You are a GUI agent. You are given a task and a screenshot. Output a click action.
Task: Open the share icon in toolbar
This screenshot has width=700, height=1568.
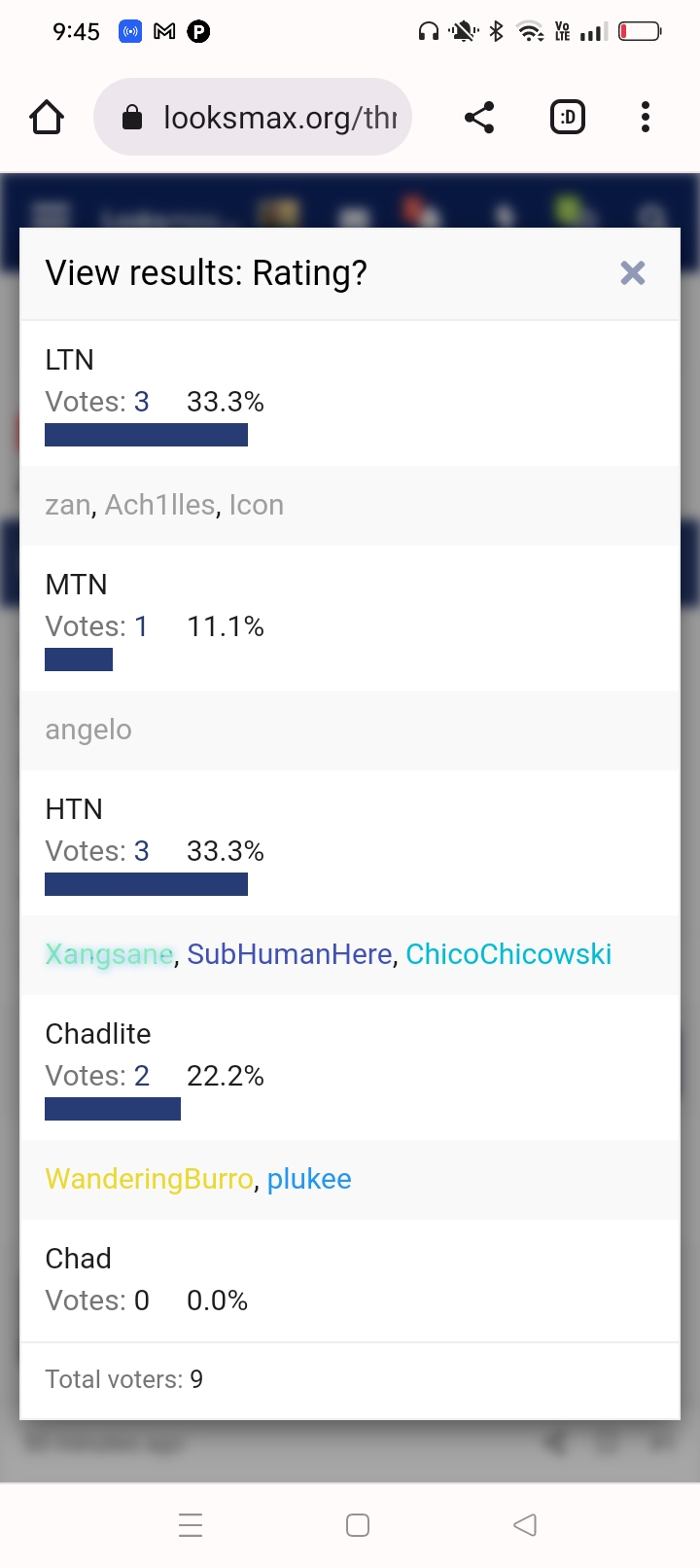tap(479, 118)
